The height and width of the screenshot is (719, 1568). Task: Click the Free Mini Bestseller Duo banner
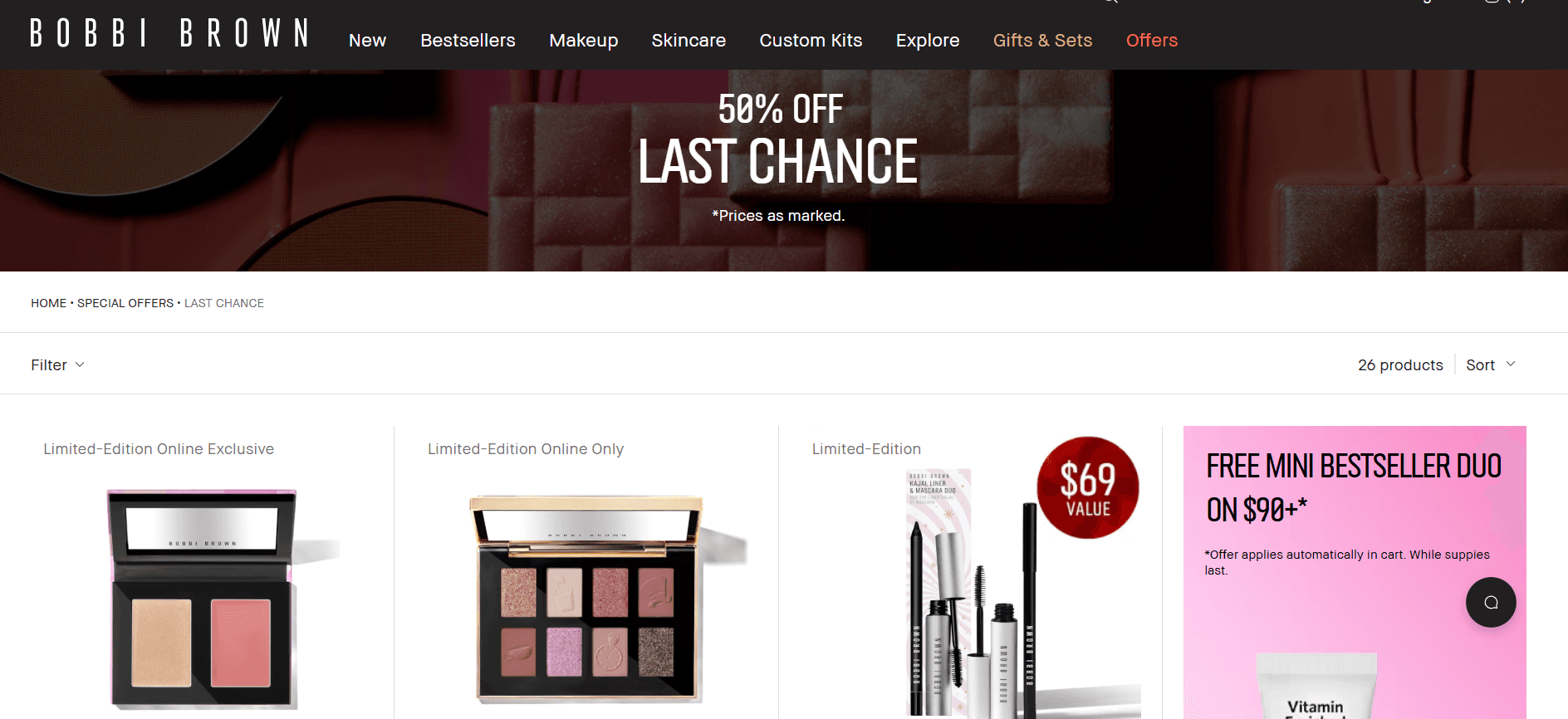(1355, 572)
